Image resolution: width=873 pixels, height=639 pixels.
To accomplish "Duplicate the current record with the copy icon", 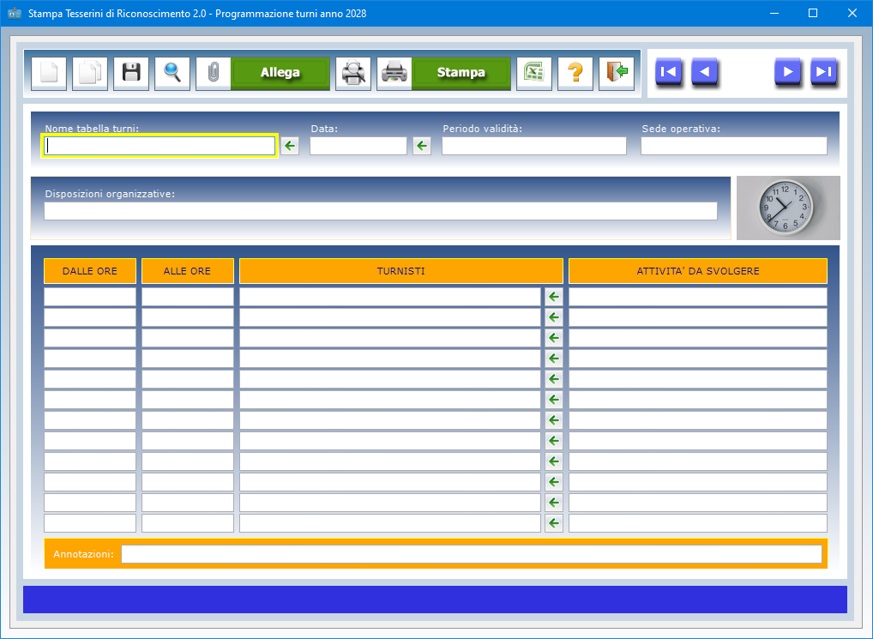I will [x=90, y=73].
